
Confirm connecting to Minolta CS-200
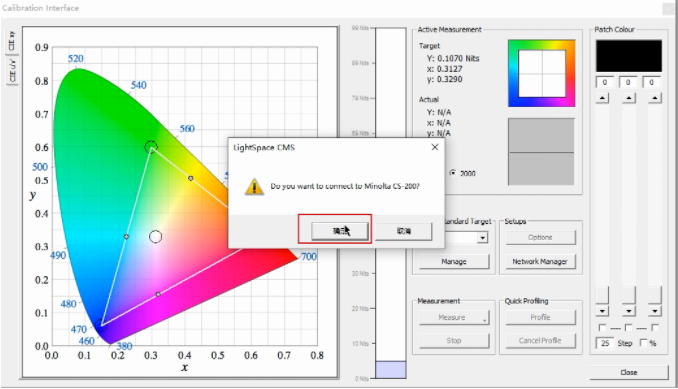340,231
